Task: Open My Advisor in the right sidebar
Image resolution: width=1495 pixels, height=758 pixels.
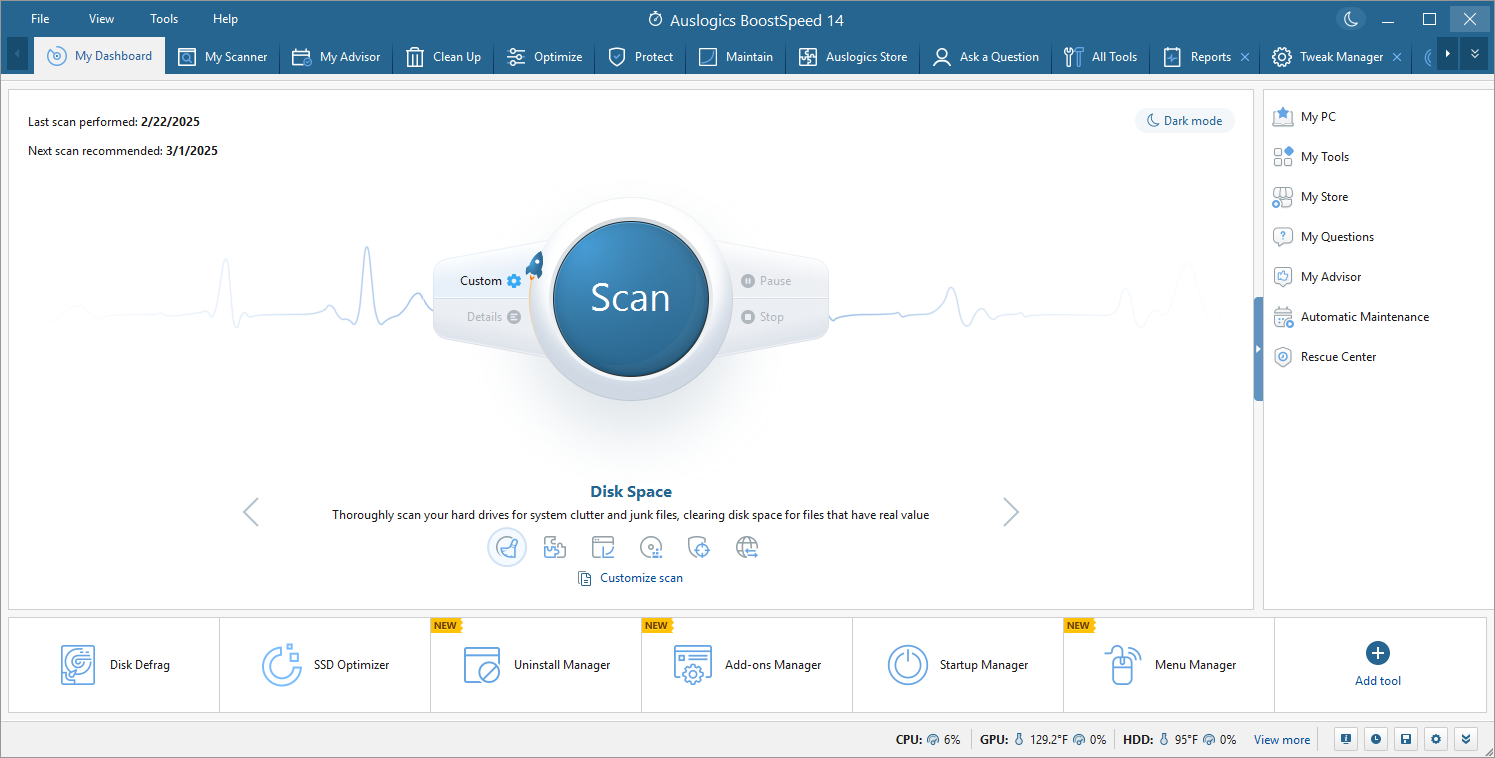Action: click(1316, 277)
